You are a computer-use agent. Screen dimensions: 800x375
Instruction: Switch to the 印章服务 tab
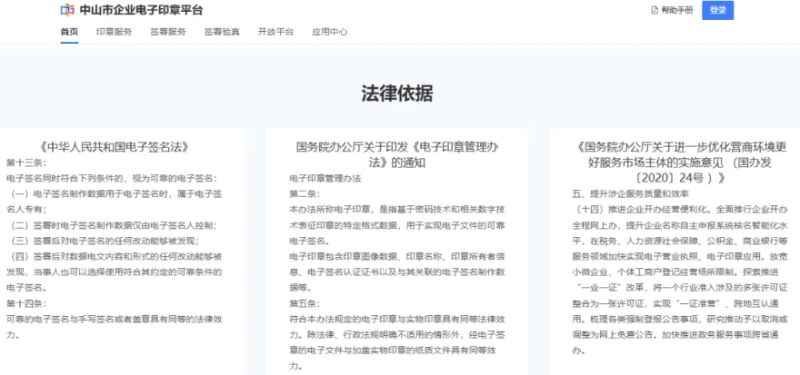click(x=114, y=32)
